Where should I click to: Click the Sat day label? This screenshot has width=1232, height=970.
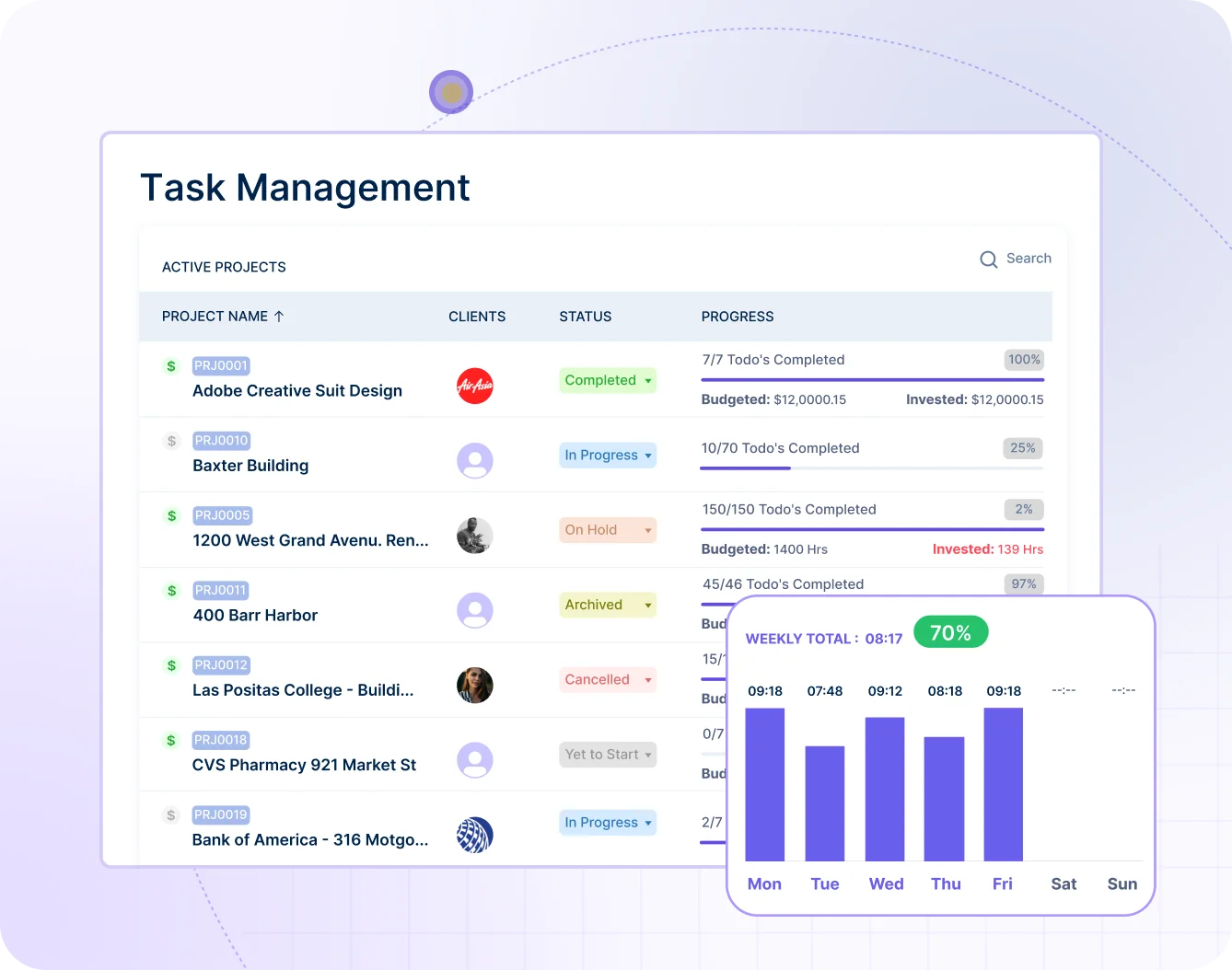click(x=1063, y=884)
